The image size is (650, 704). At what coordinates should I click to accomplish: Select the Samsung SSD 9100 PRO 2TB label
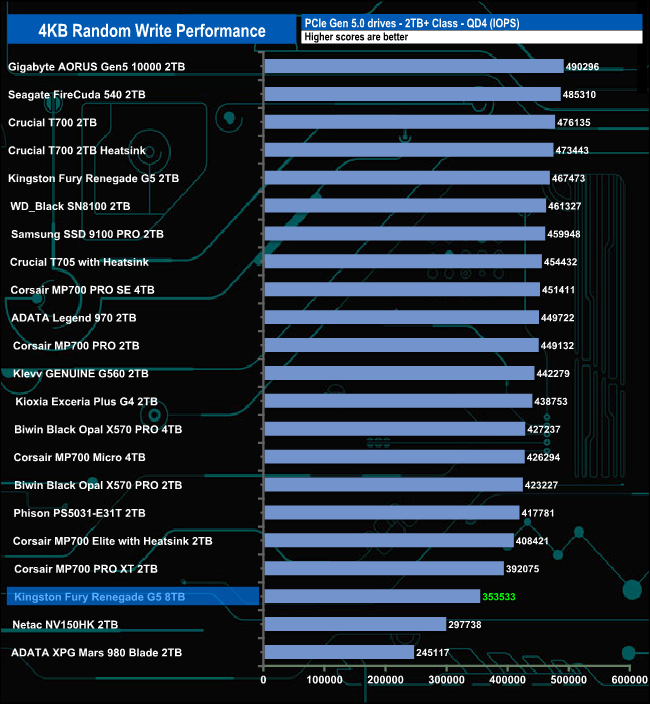[87, 234]
